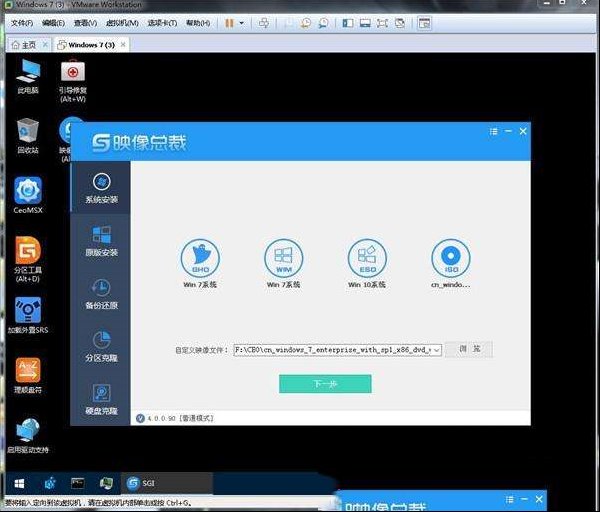Switch to the SGI taskbar button
This screenshot has width=600, height=512.
coord(167,483)
